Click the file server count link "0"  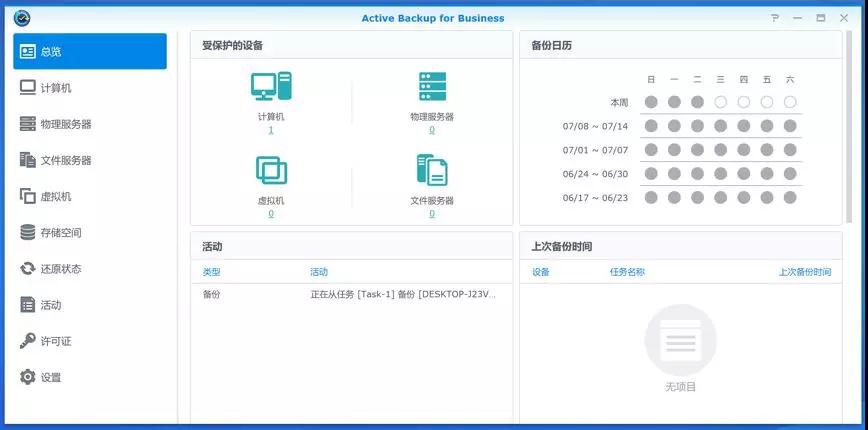tap(432, 213)
